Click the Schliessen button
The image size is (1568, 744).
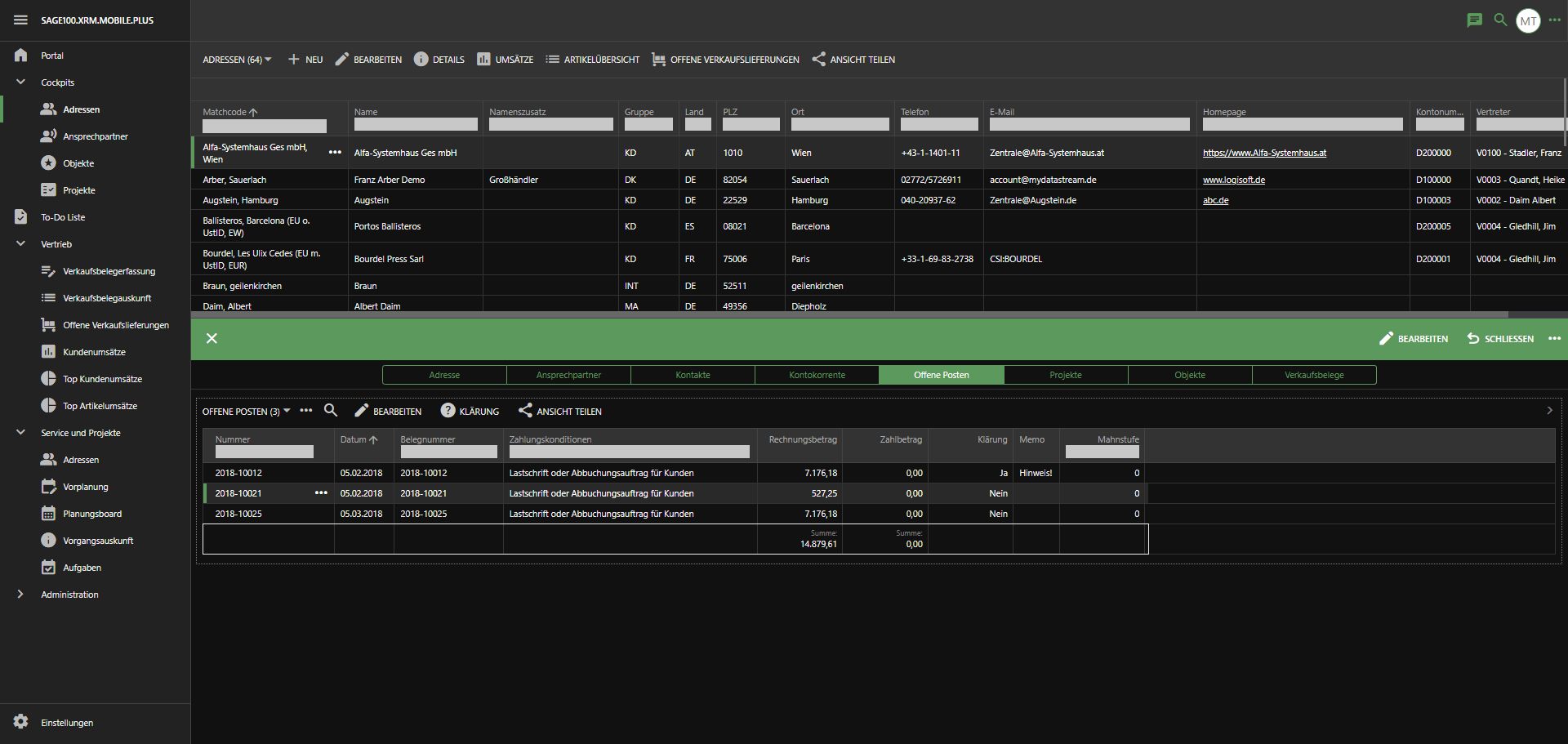[x=1500, y=339]
